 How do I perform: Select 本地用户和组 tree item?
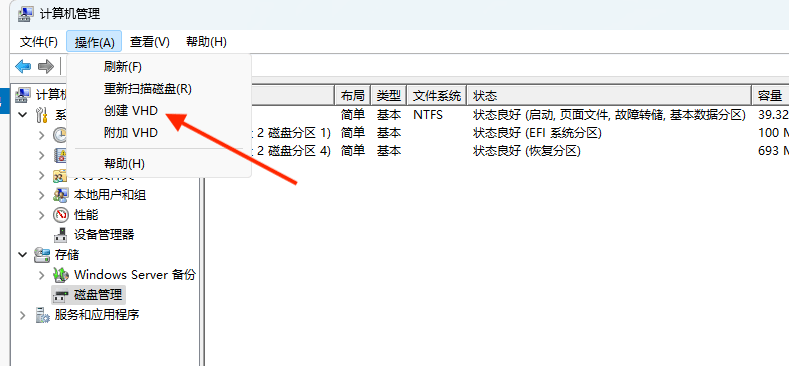110,195
